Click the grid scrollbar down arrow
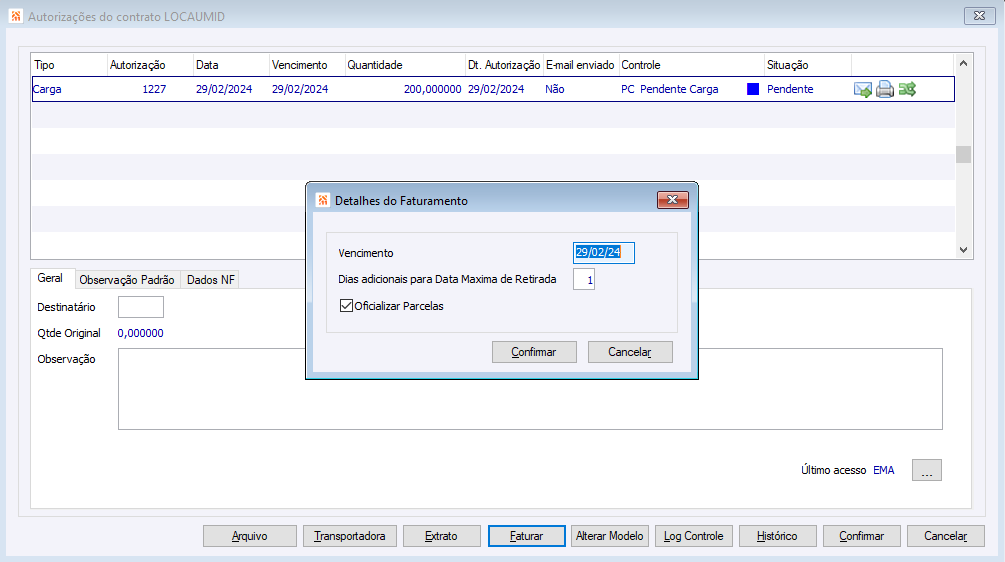 click(x=963, y=250)
